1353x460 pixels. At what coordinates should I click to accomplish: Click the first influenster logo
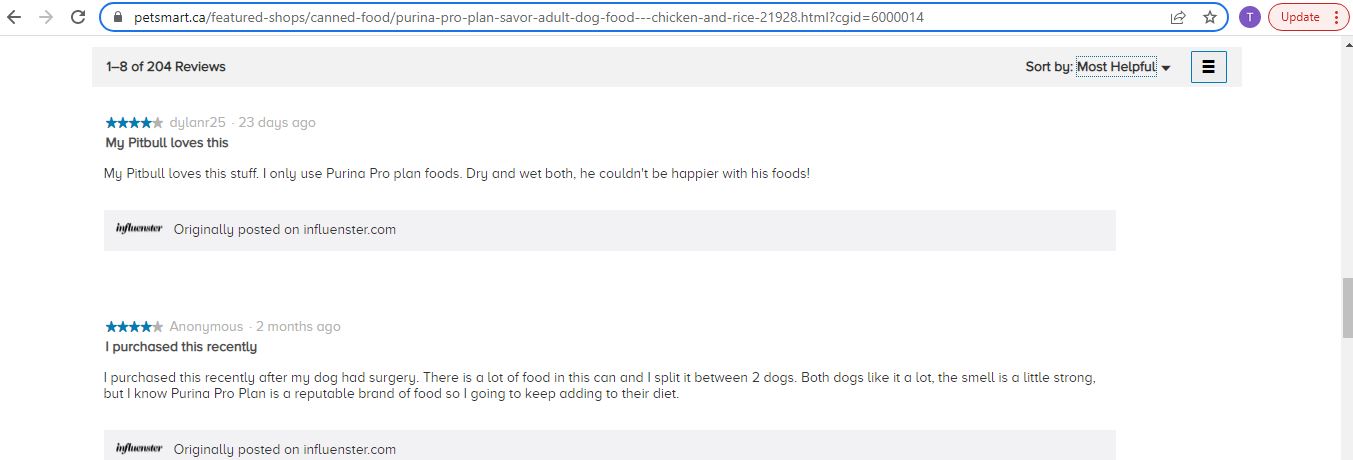[x=139, y=229]
